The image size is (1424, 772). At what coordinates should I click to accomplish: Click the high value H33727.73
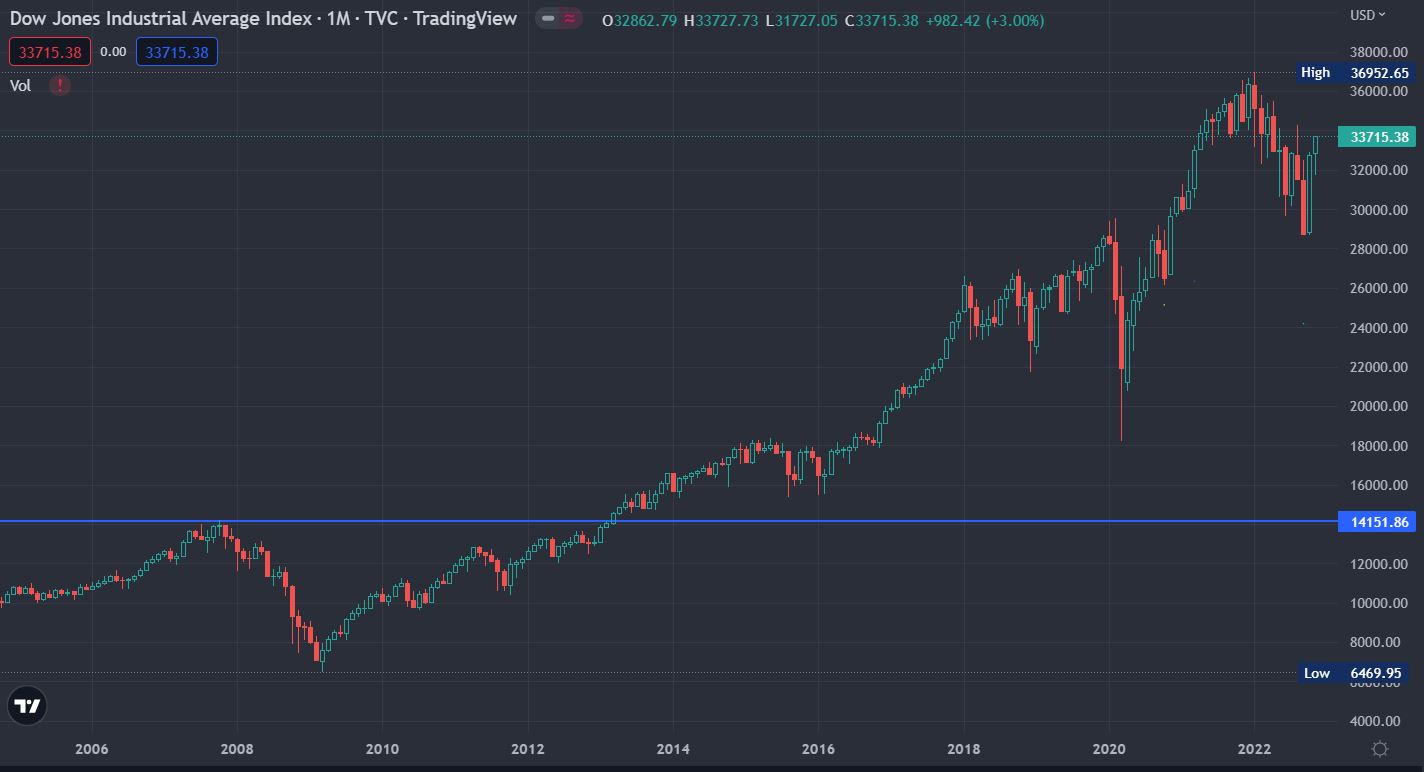(722, 20)
